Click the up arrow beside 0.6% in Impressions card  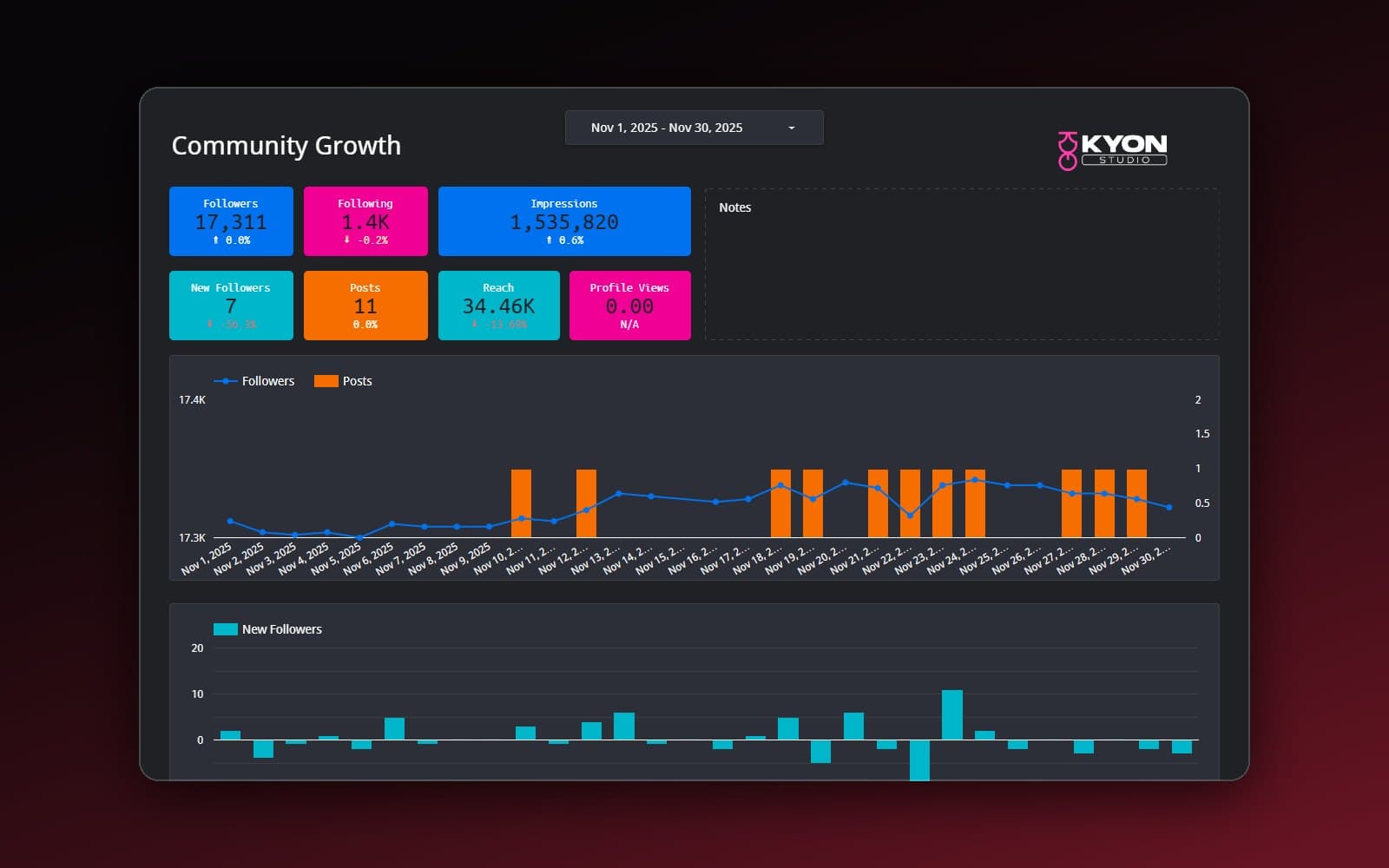[549, 240]
